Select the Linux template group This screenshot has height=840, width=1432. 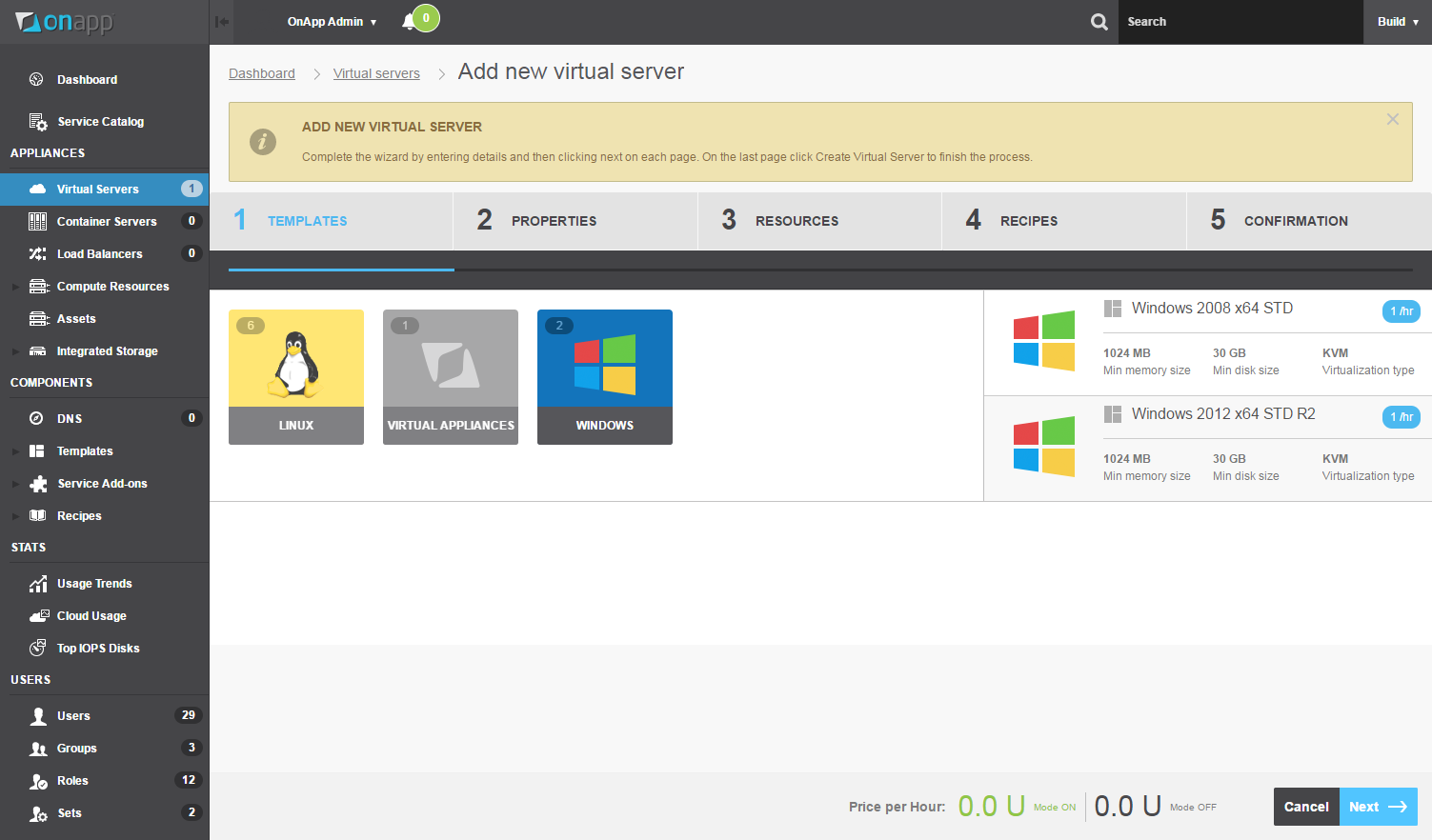296,377
